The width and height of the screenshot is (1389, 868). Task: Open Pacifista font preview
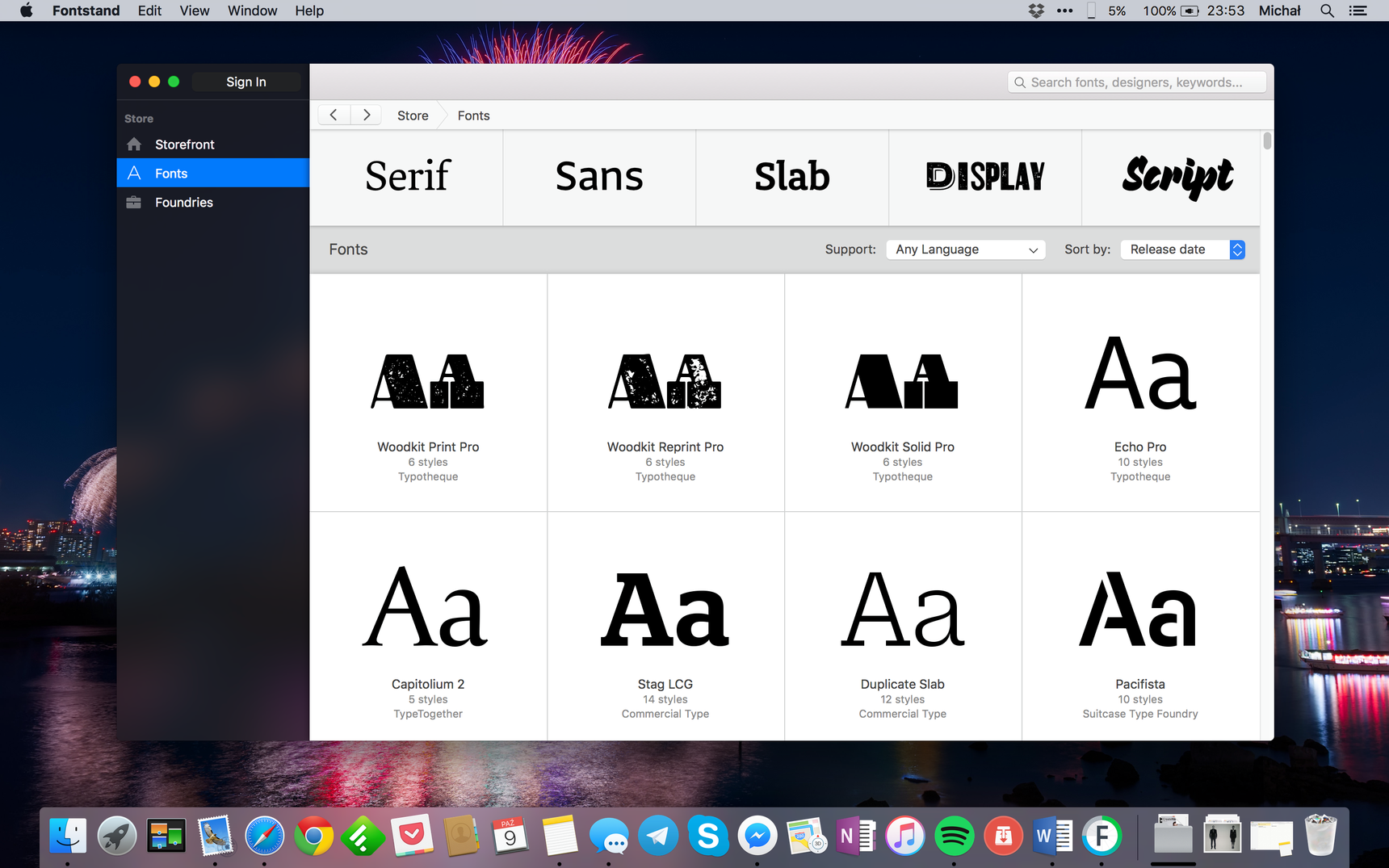[1140, 627]
